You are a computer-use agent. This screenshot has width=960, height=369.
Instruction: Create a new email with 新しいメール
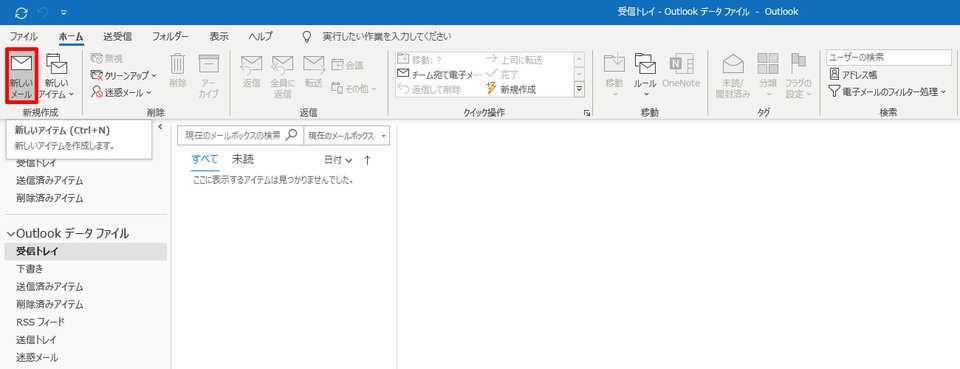click(22, 76)
